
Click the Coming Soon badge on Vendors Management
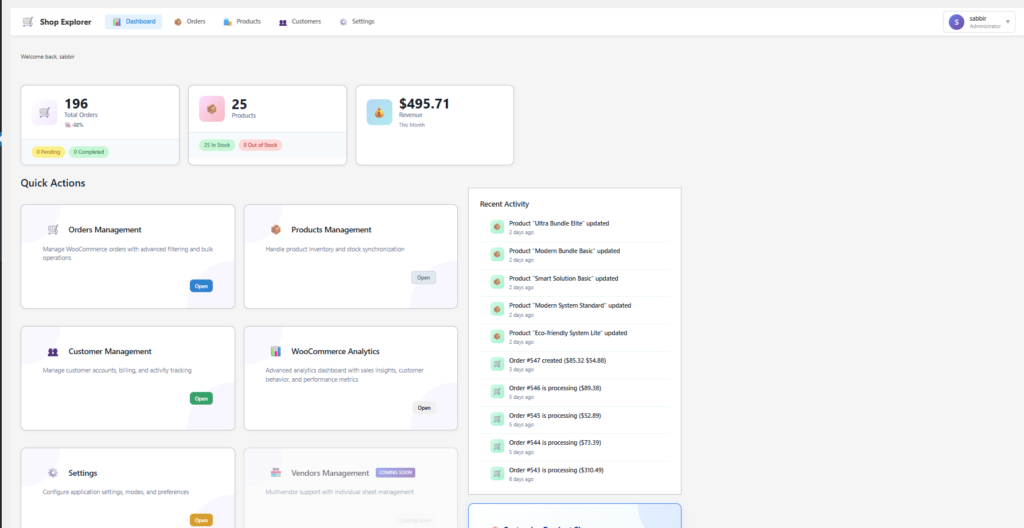pyautogui.click(x=396, y=472)
